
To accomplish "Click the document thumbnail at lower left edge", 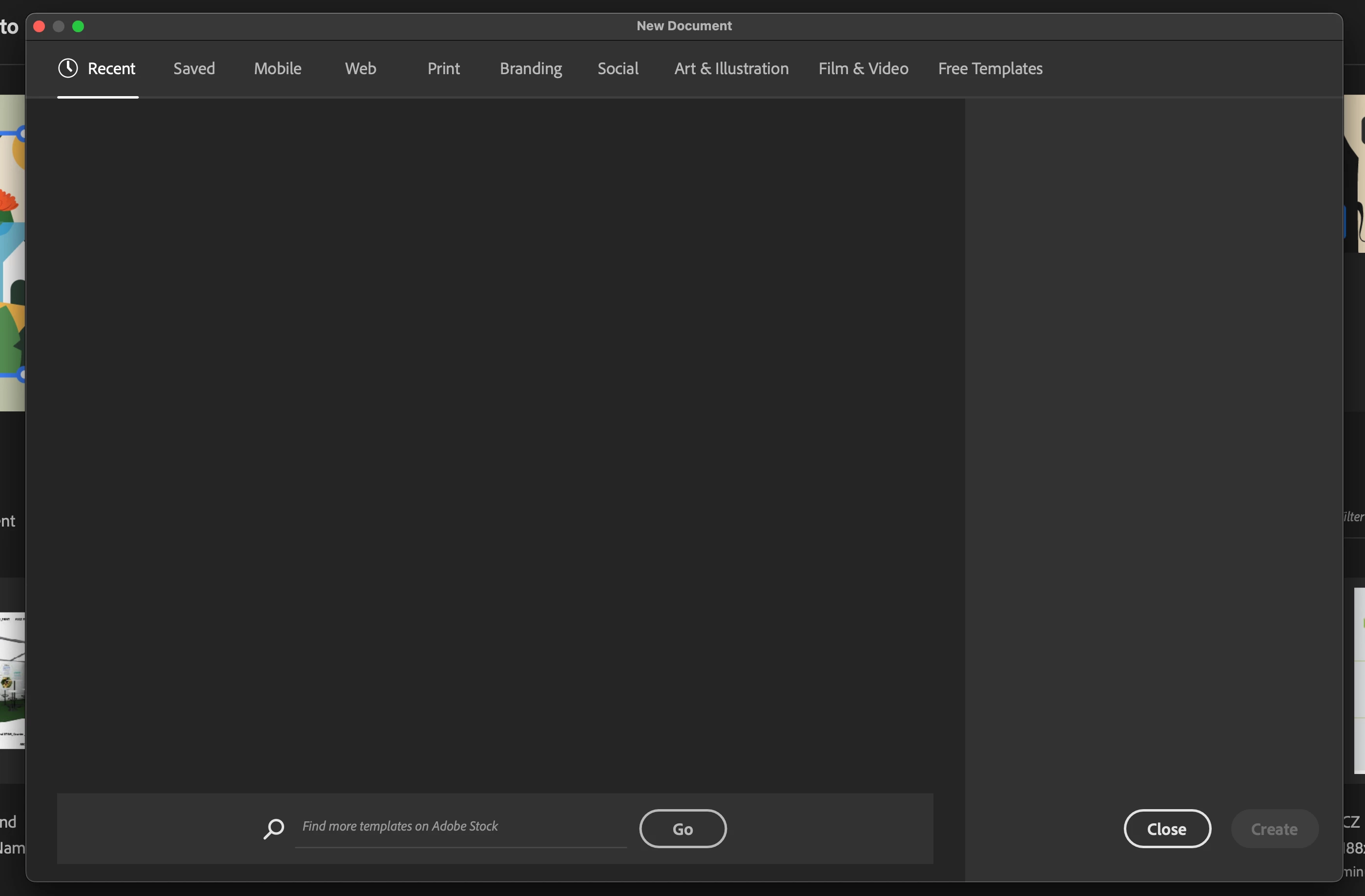I will point(11,680).
